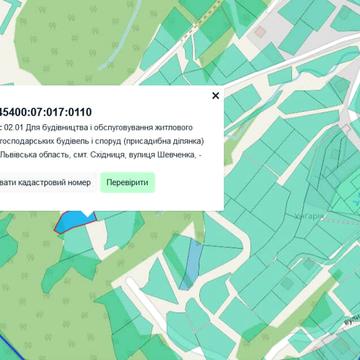Copy the cadastral number button
The height and width of the screenshot is (360, 360).
(x=47, y=183)
